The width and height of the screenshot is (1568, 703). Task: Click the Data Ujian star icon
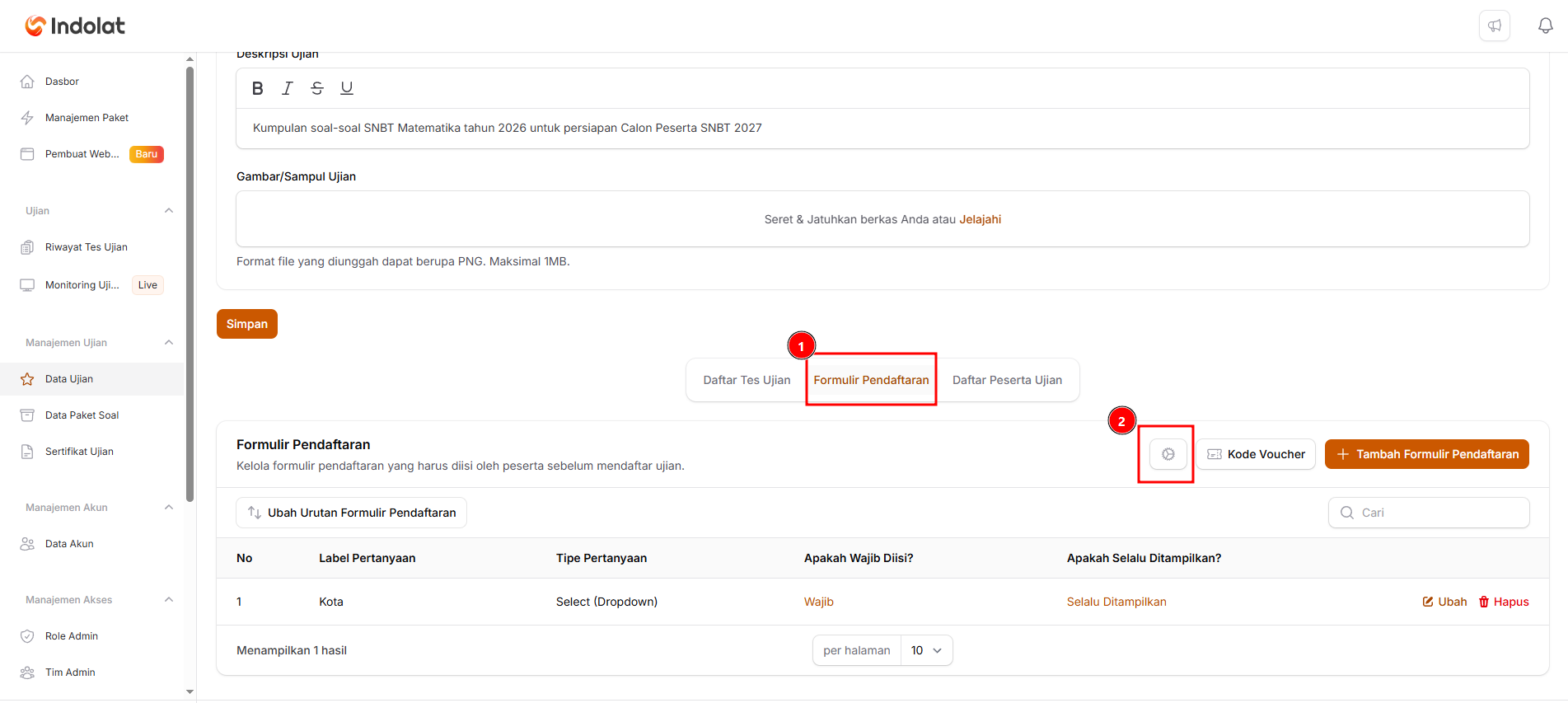[x=27, y=379]
